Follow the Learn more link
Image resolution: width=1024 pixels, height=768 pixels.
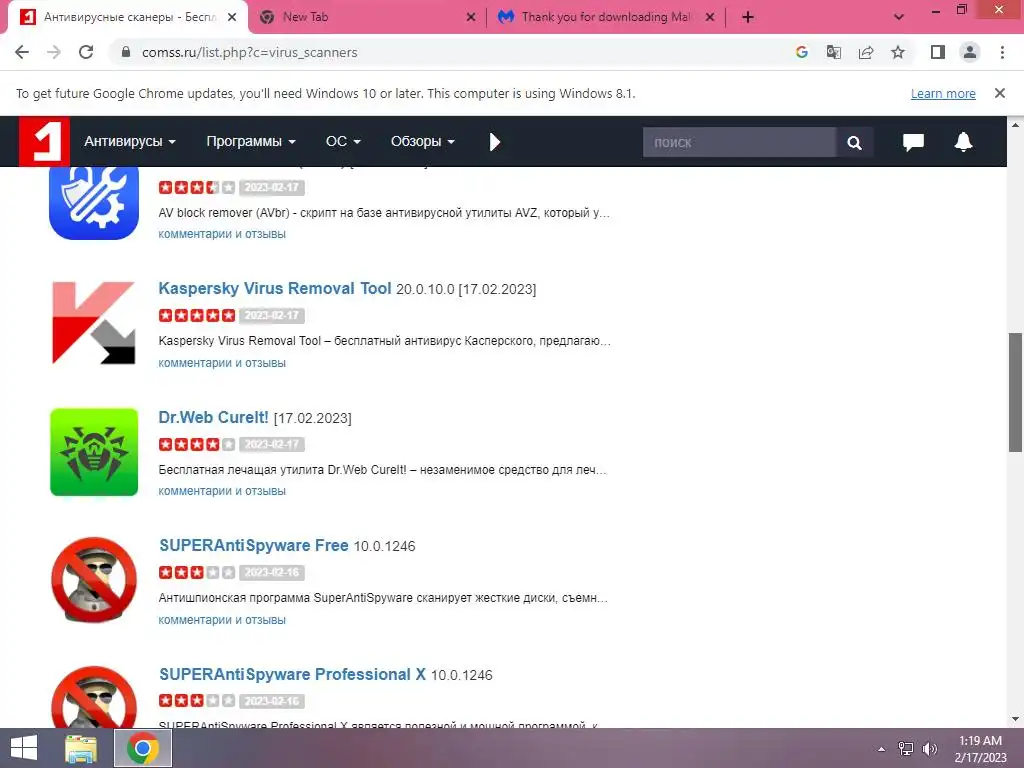tap(943, 93)
